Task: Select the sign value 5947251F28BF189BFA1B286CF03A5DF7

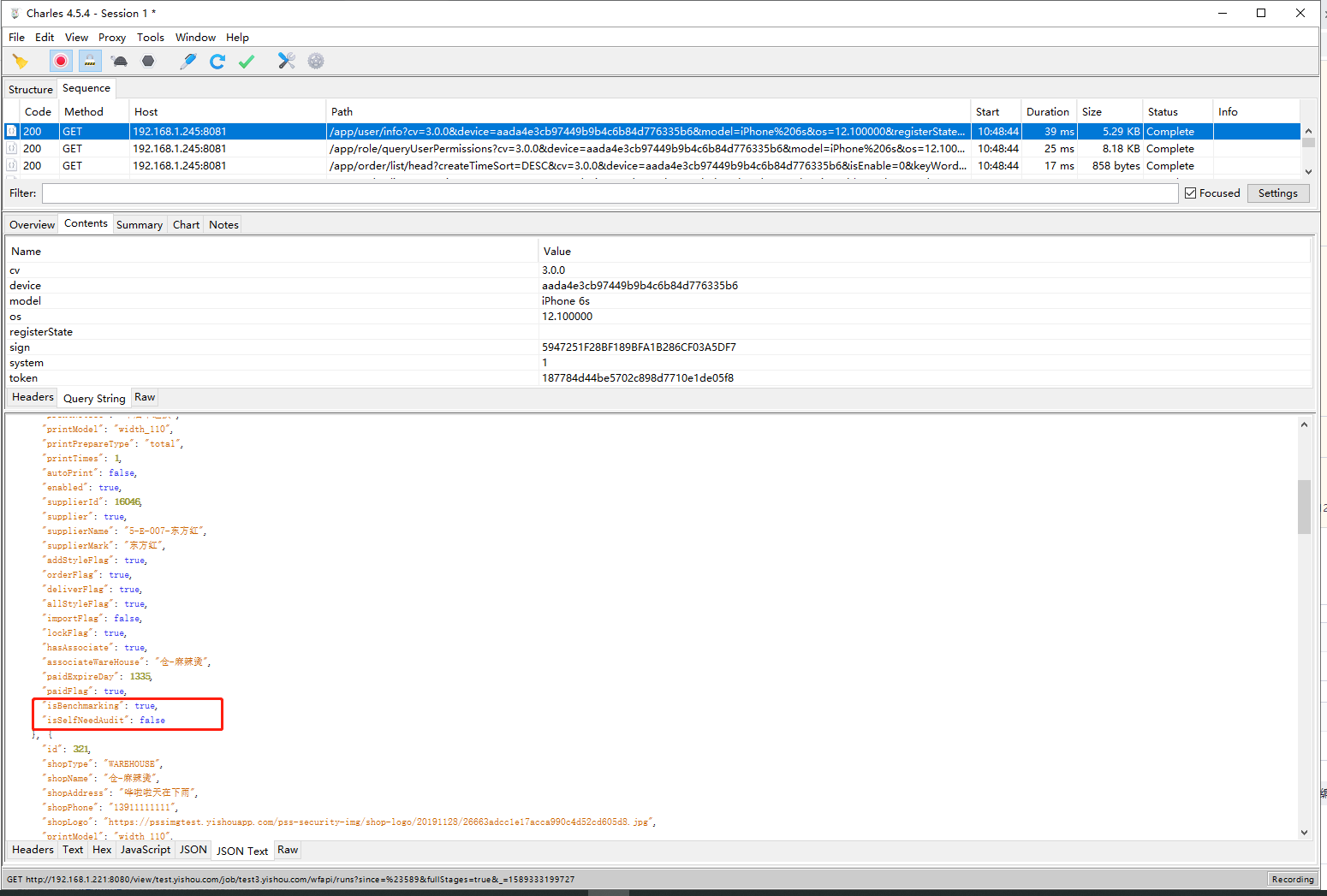Action: (x=639, y=347)
